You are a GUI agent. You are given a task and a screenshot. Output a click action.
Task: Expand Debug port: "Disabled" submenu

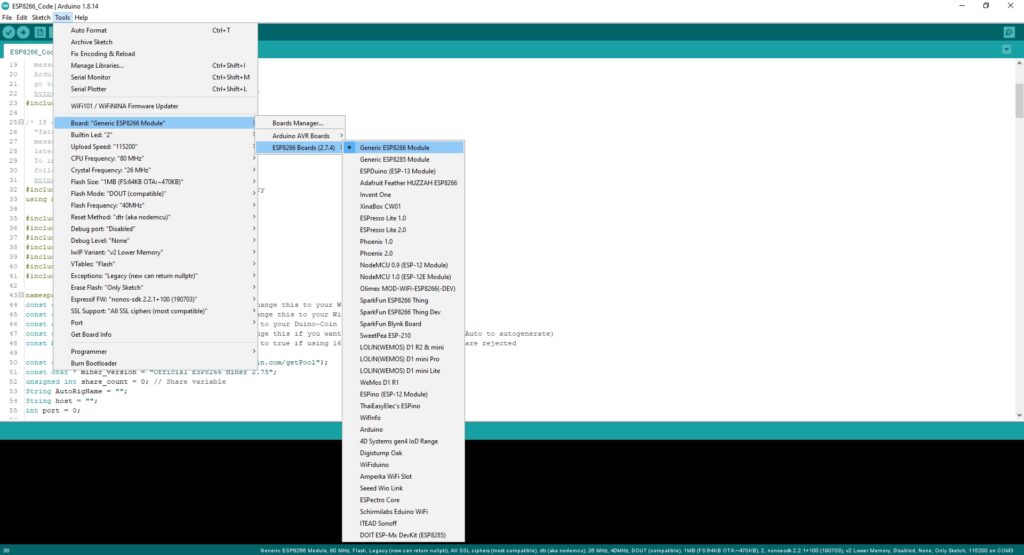point(155,229)
